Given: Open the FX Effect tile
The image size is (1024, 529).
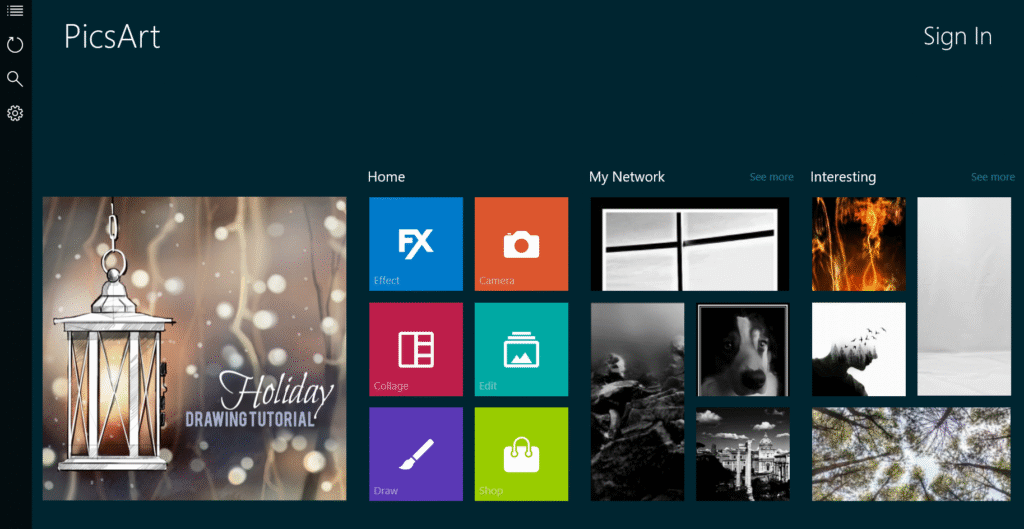Looking at the screenshot, I should pyautogui.click(x=416, y=244).
